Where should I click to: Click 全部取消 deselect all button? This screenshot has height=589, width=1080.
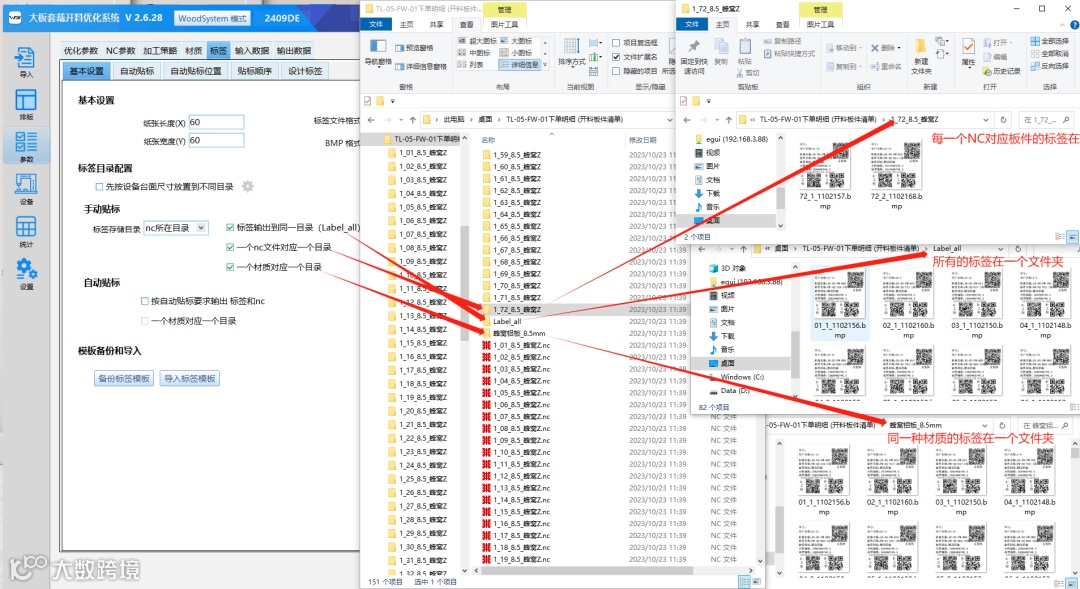1050,53
